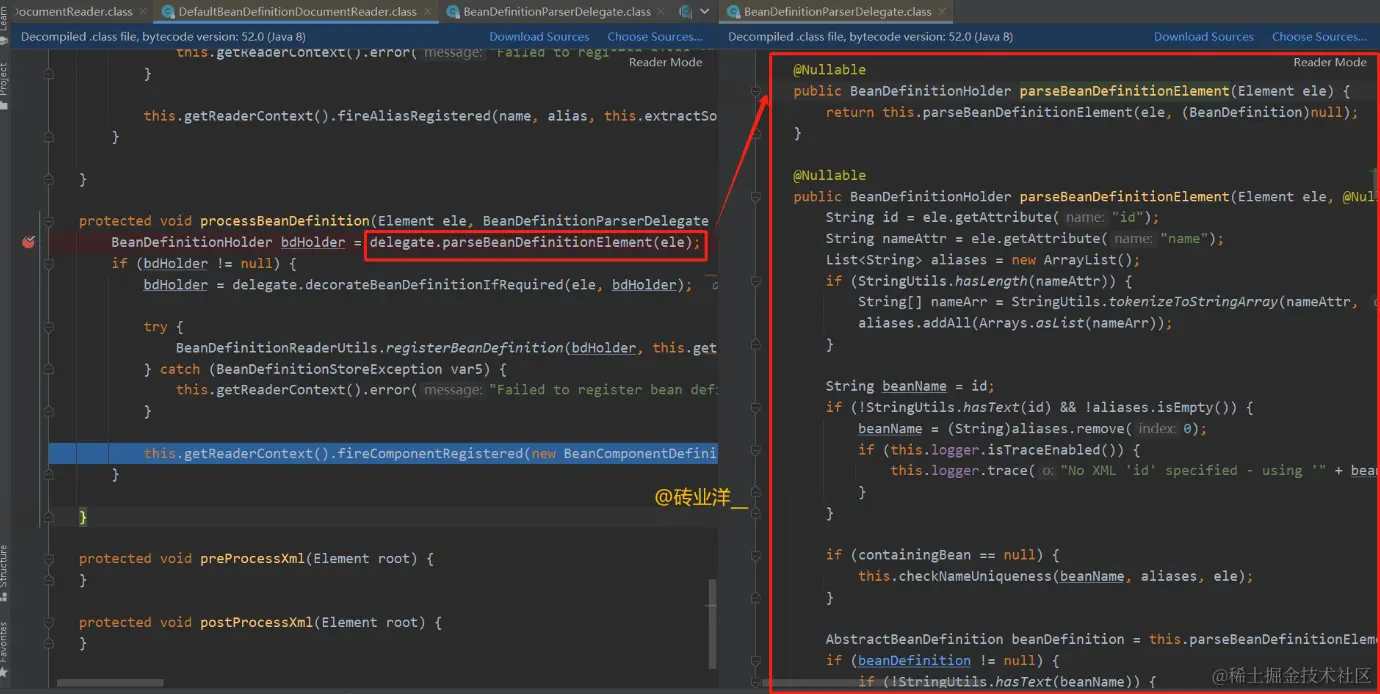Click Choose Sources in left editor

click(655, 37)
